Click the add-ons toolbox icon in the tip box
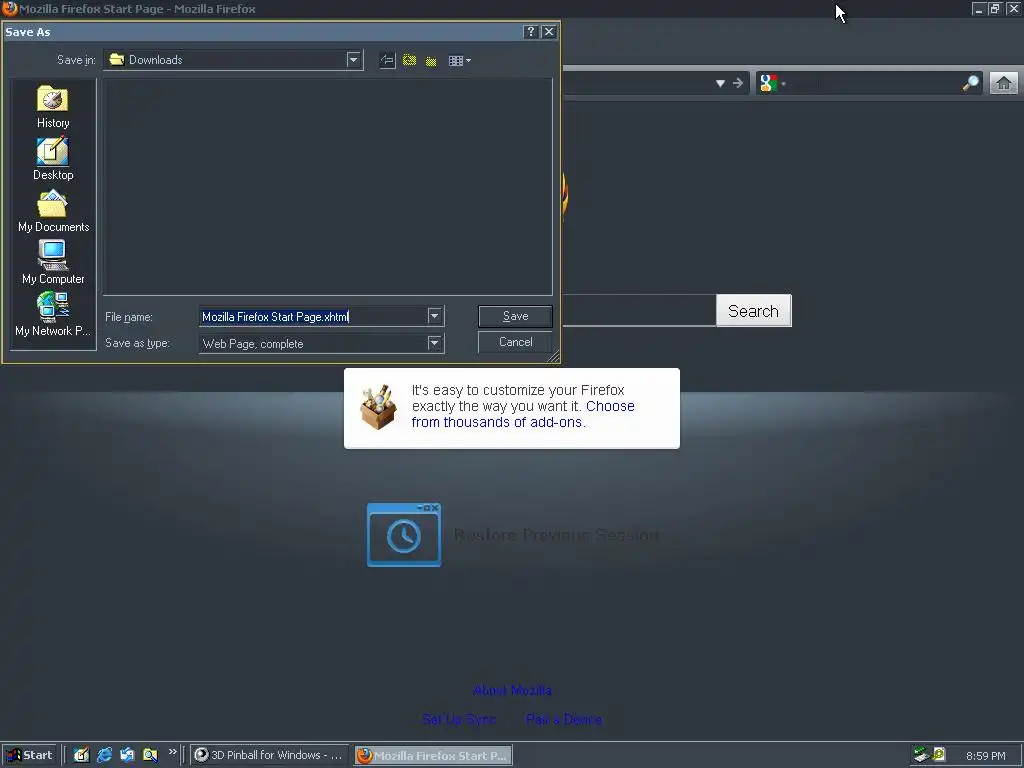 pos(378,408)
